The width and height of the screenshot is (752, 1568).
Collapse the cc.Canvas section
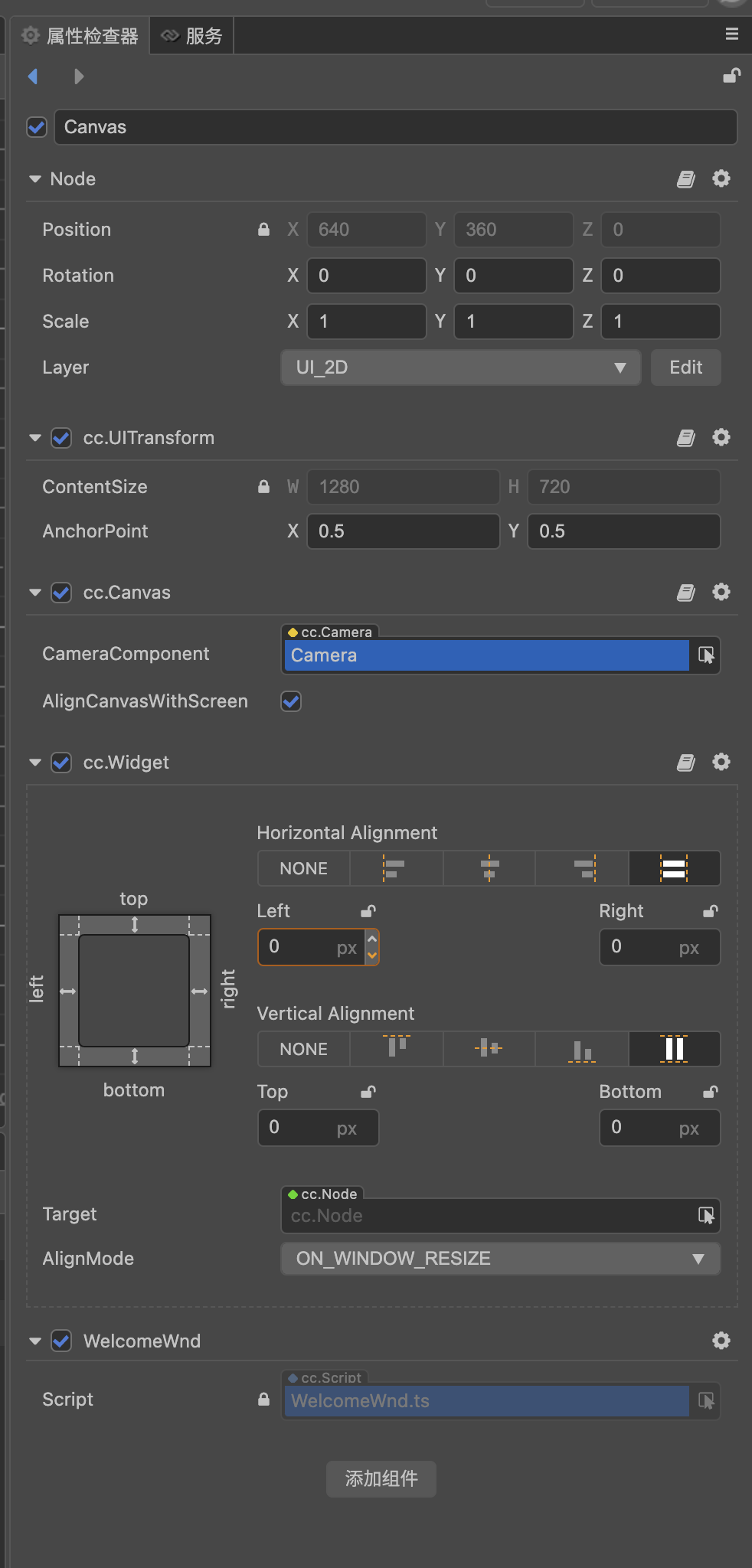[34, 593]
